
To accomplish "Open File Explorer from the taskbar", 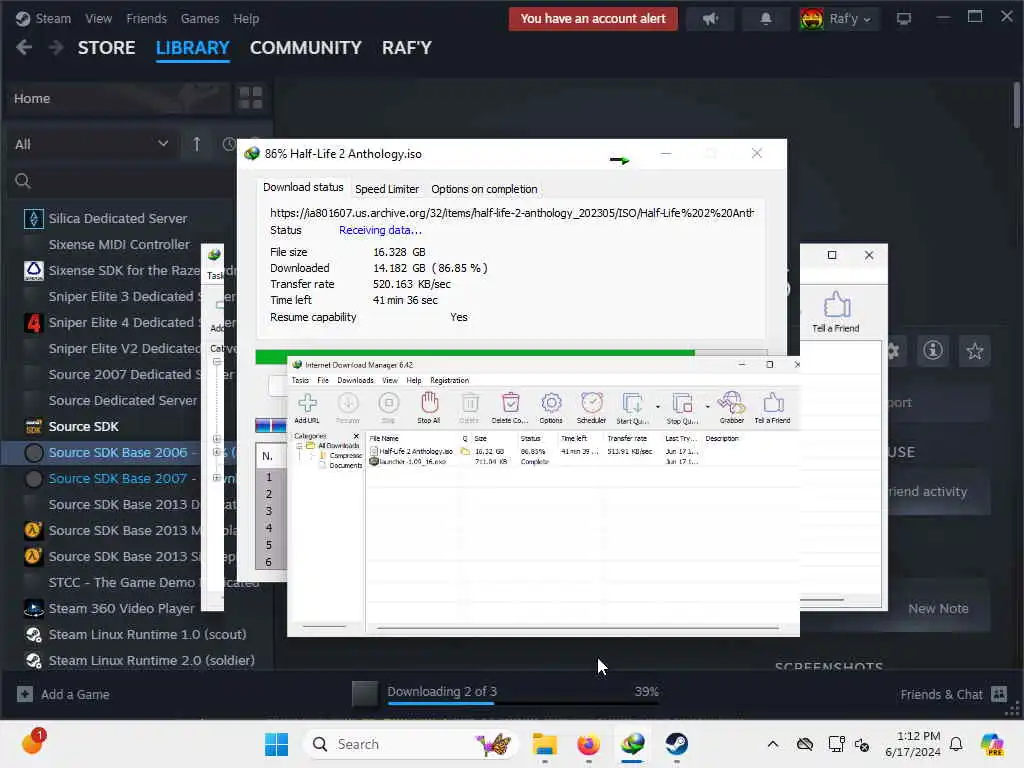I will coord(544,744).
